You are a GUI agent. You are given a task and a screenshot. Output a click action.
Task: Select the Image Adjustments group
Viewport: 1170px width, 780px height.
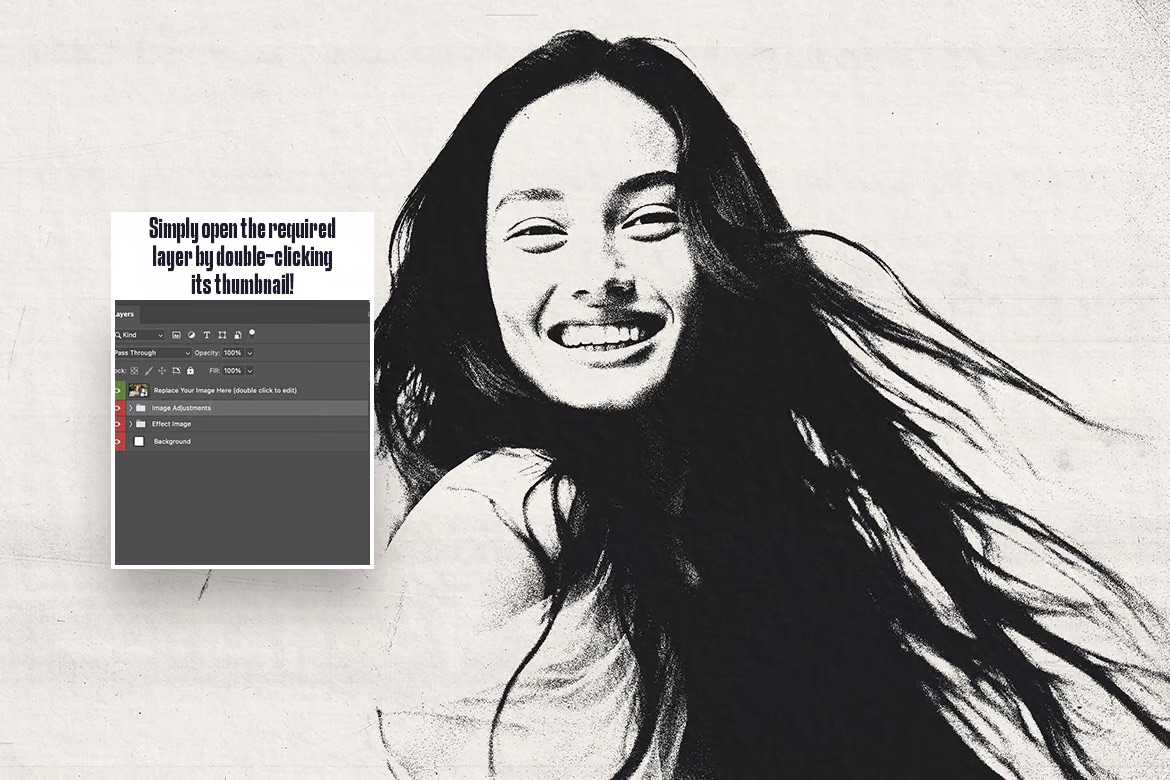[x=182, y=408]
